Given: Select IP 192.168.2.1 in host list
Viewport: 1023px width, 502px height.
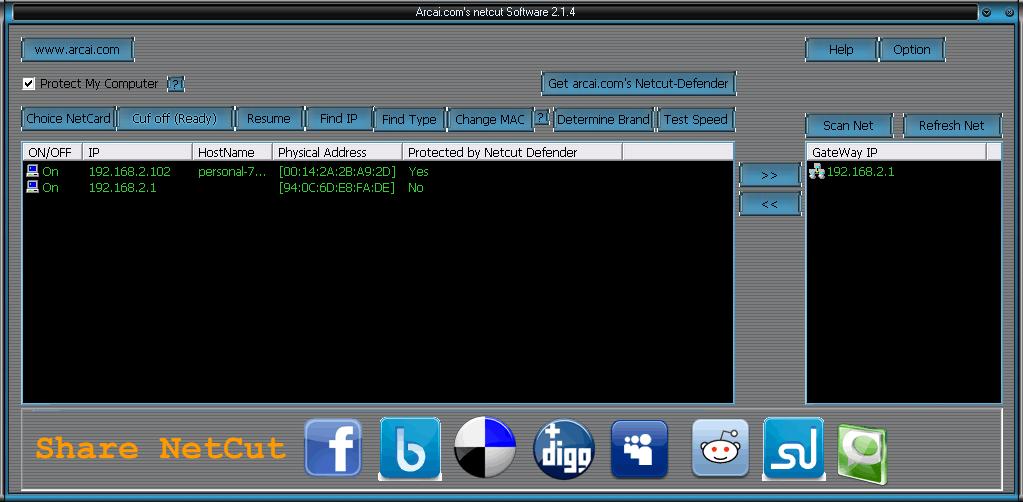Looking at the screenshot, I should [122, 188].
